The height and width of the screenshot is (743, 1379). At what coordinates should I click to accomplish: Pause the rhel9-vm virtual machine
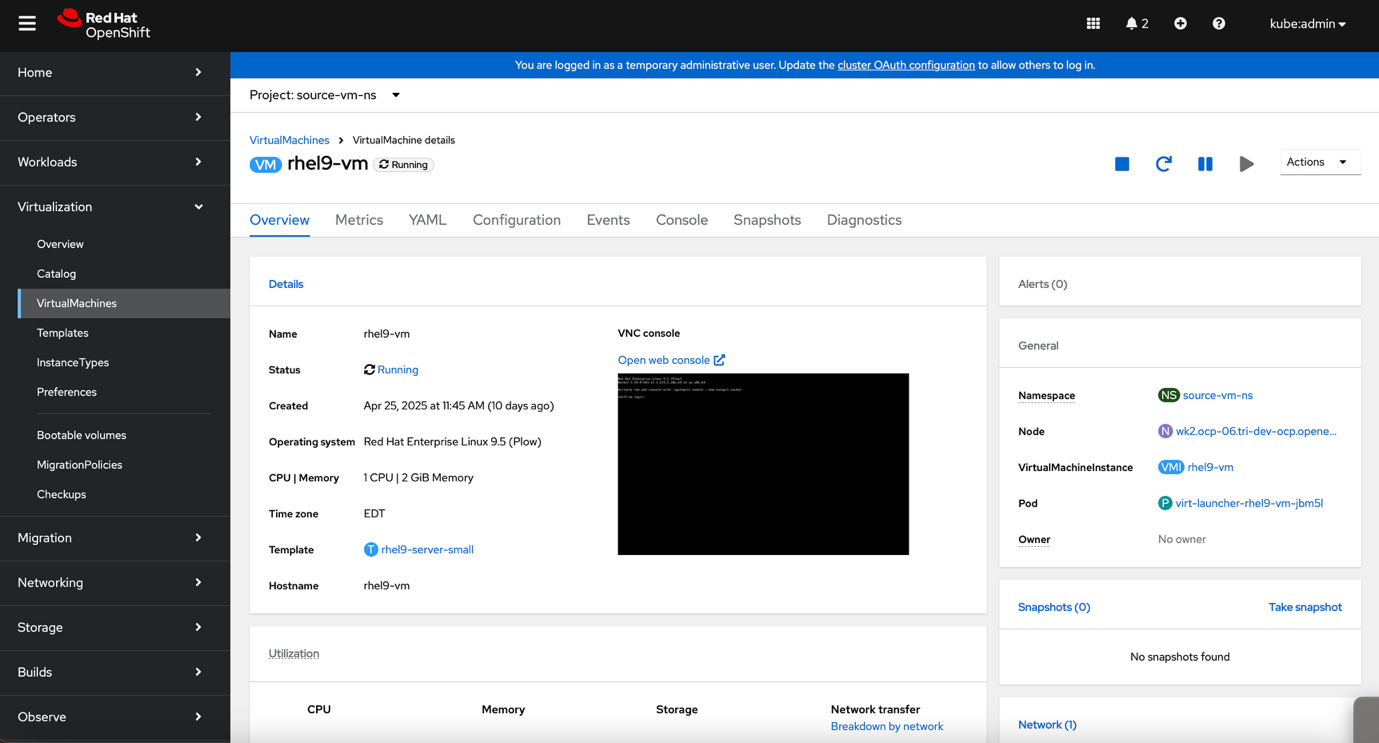point(1205,164)
